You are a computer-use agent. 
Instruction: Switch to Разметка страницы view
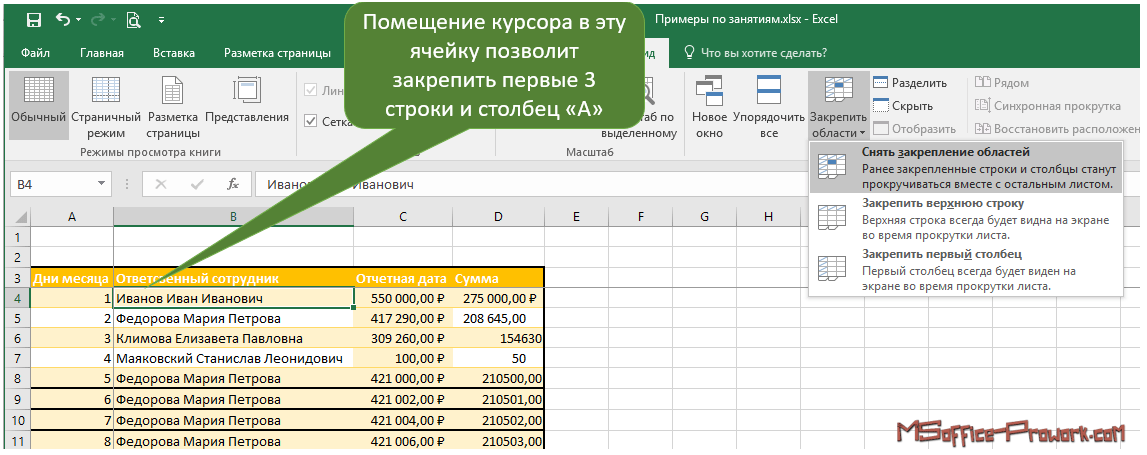(x=173, y=106)
